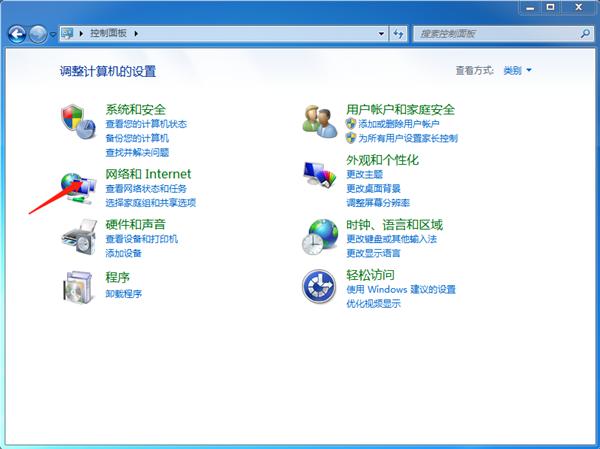Open 硬件和声音 category heading
This screenshot has width=600, height=449.
(135, 224)
